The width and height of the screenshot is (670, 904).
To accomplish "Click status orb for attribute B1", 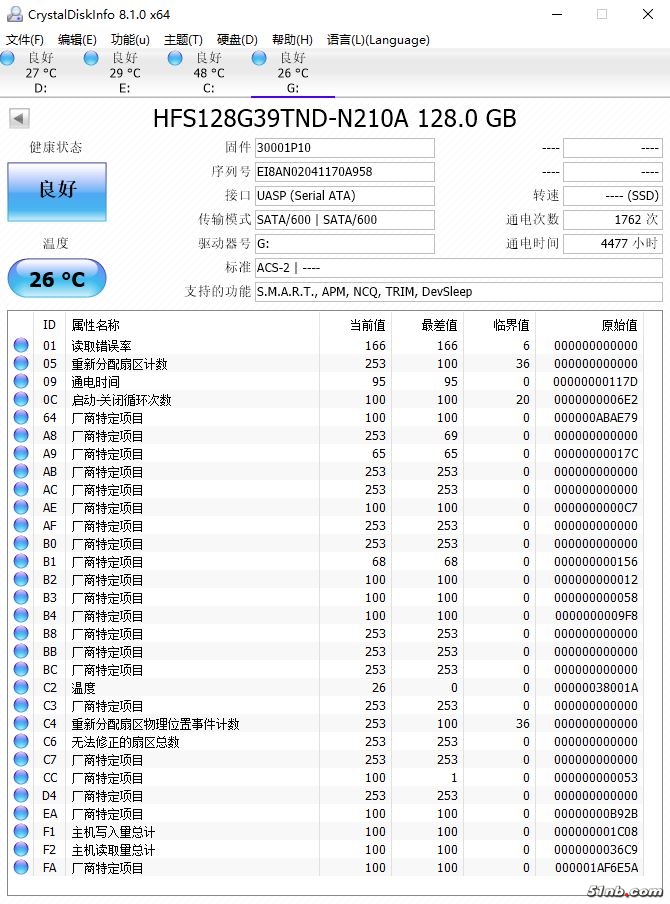I will click(x=21, y=561).
